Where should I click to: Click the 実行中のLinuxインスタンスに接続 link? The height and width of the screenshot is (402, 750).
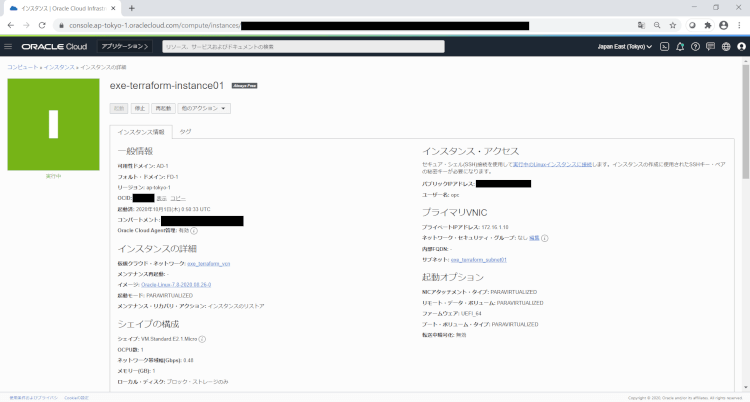click(x=552, y=164)
